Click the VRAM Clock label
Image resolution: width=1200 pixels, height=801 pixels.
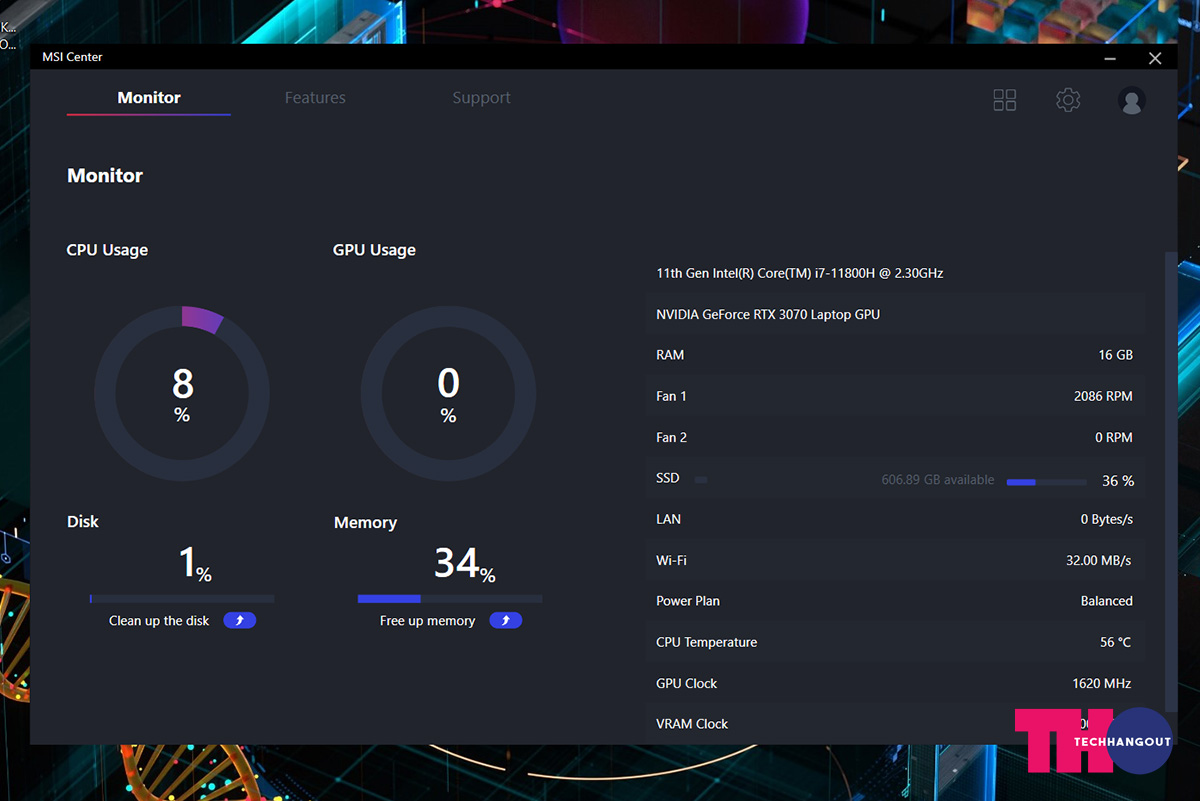692,723
